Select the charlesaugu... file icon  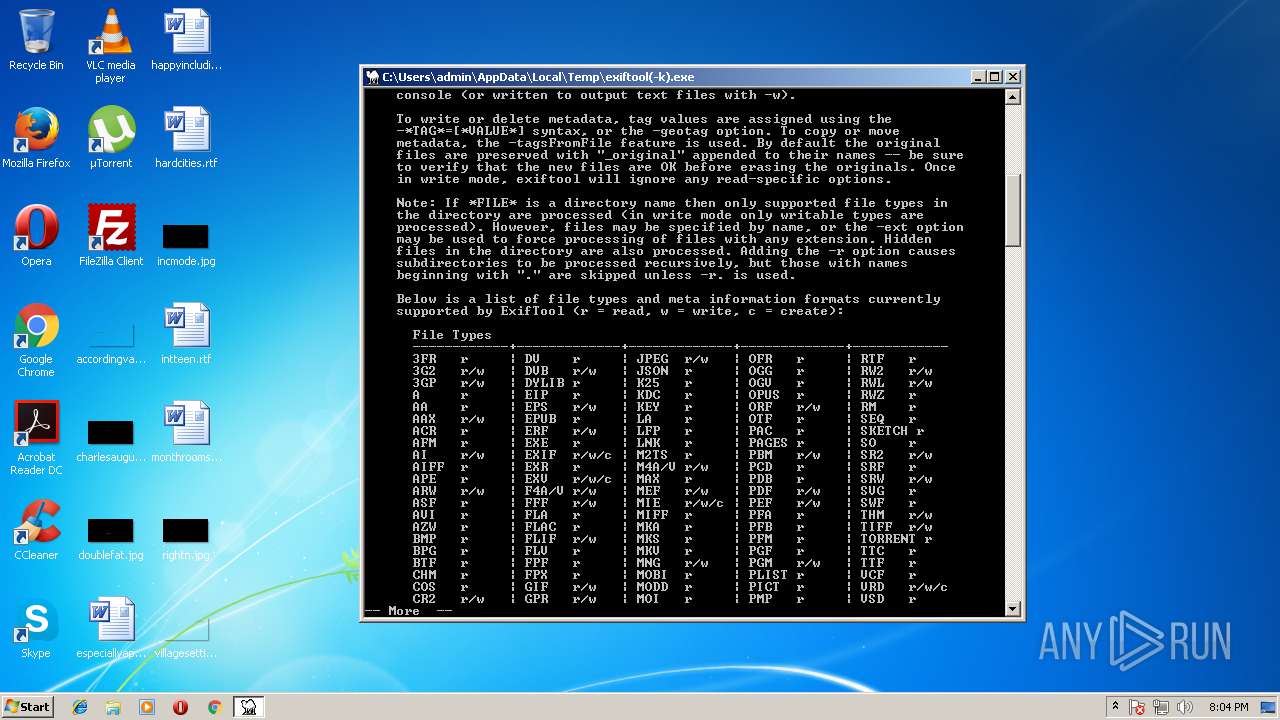(110, 441)
